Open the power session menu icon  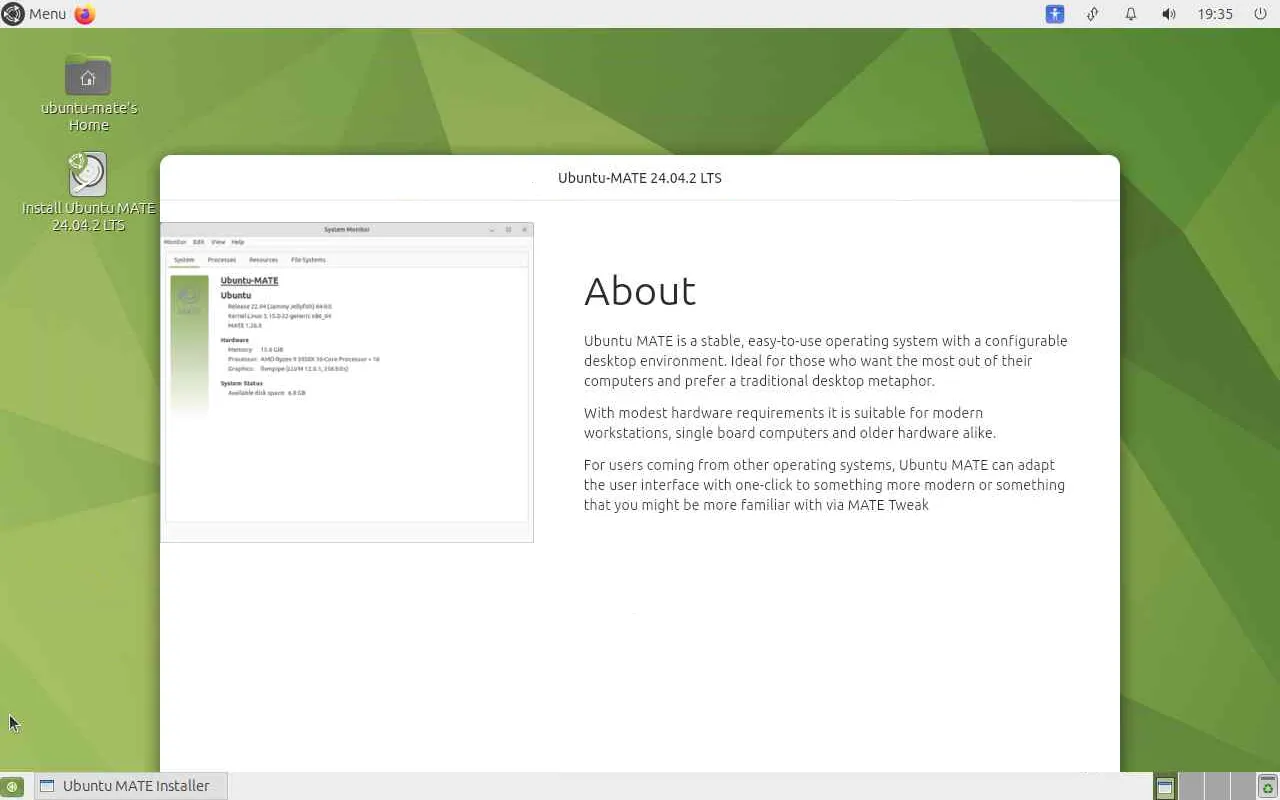(1260, 14)
